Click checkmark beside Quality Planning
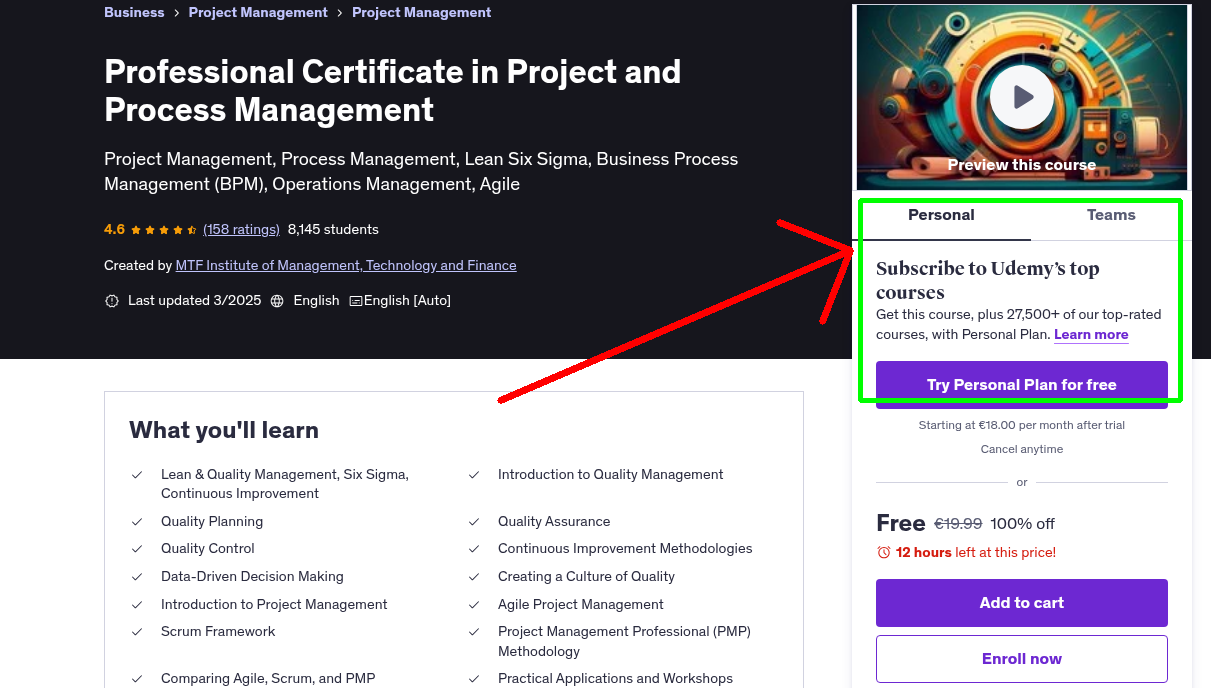Viewport: 1211px width, 688px height. (x=137, y=522)
